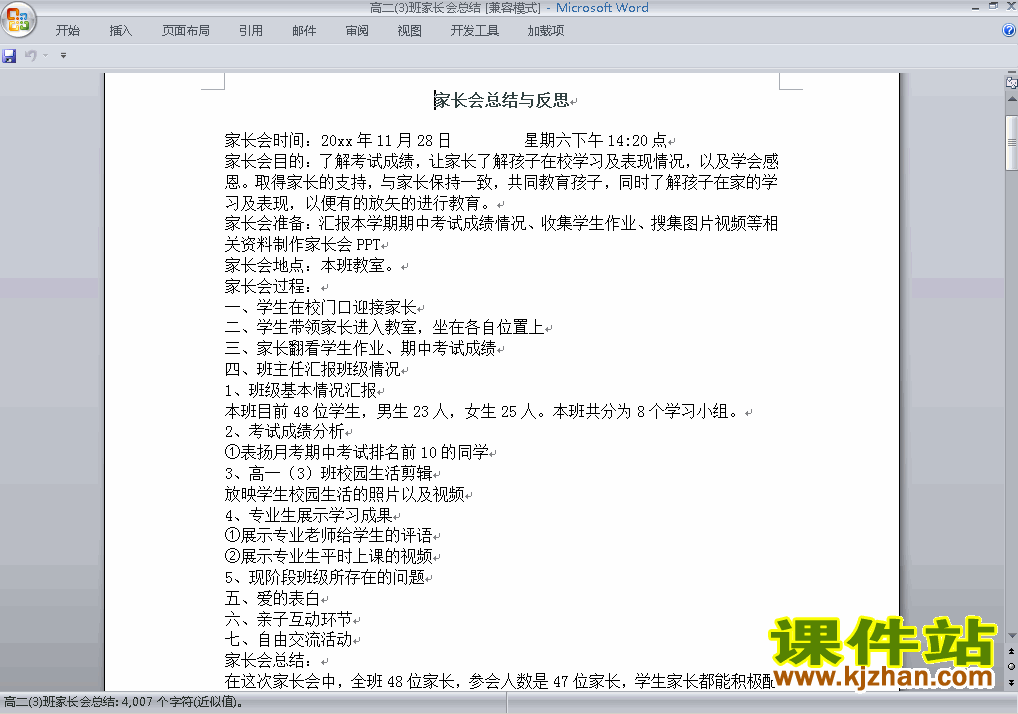The image size is (1018, 714).
Task: Click the line ①展示专业老师给学生的评语
Action: tap(329, 535)
